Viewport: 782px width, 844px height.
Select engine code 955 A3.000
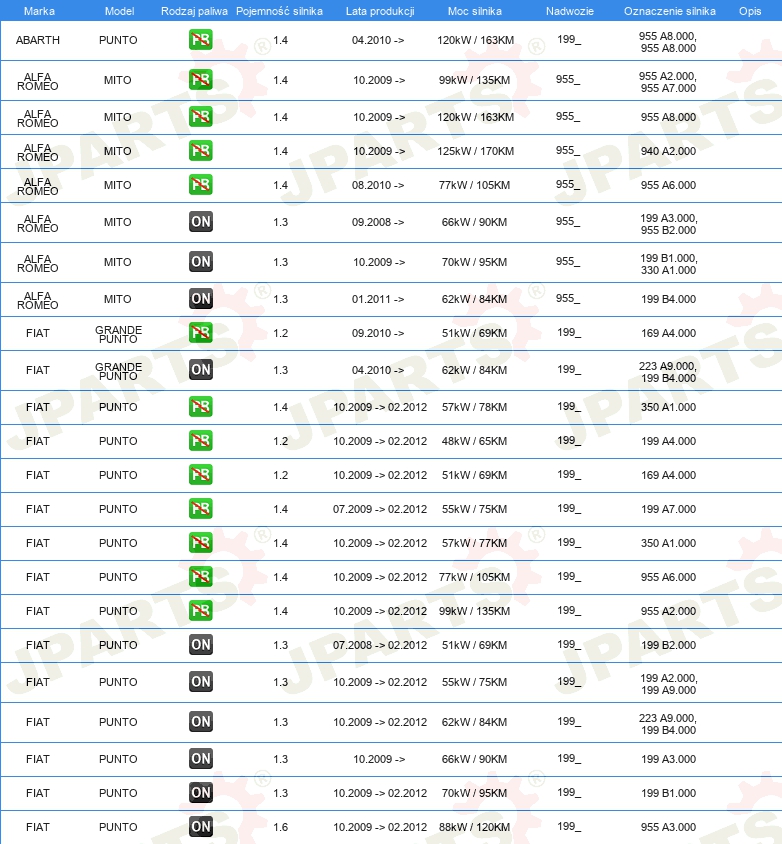(x=668, y=827)
